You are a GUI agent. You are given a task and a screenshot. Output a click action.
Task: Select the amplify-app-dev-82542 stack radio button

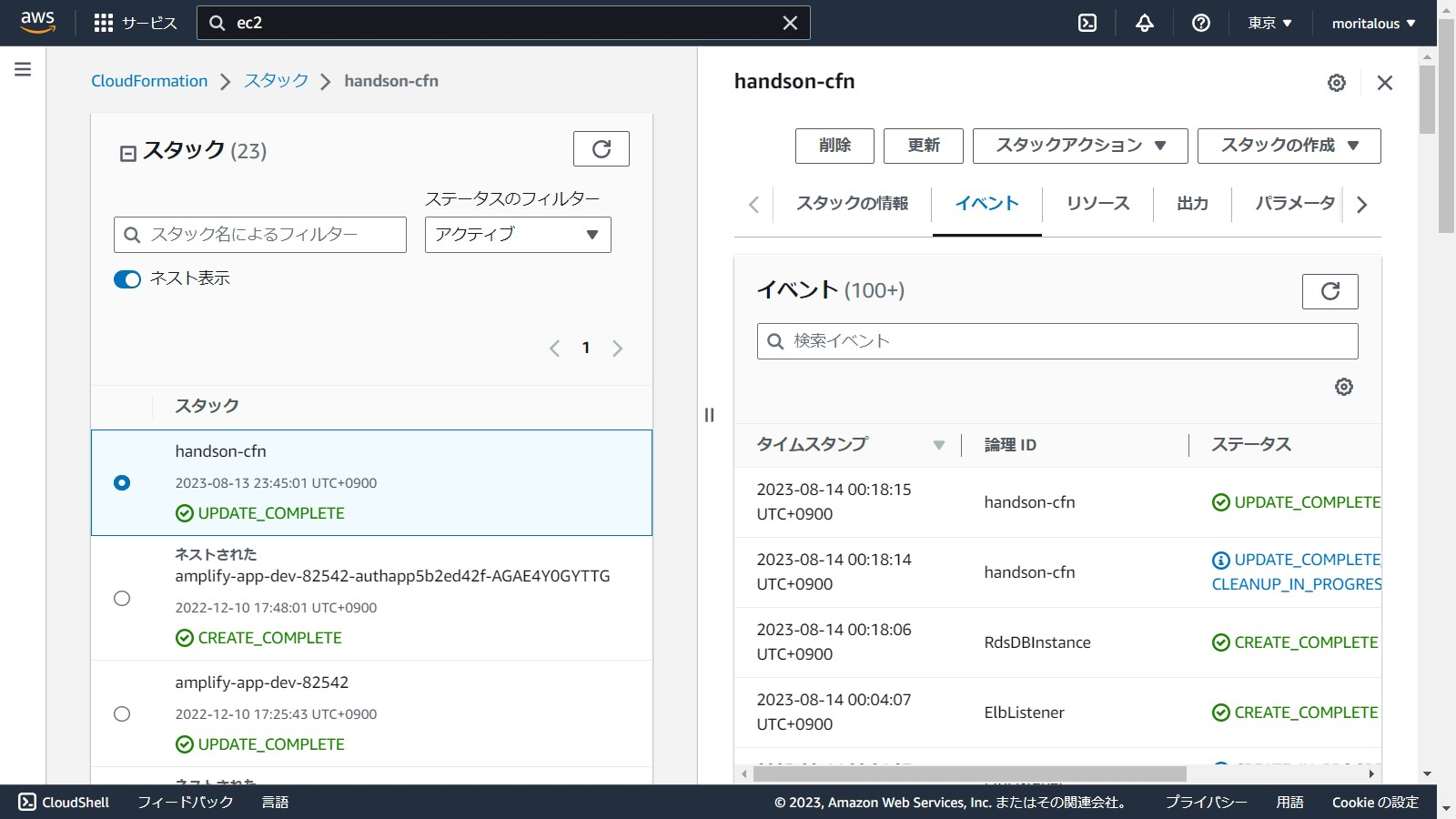[x=122, y=713]
